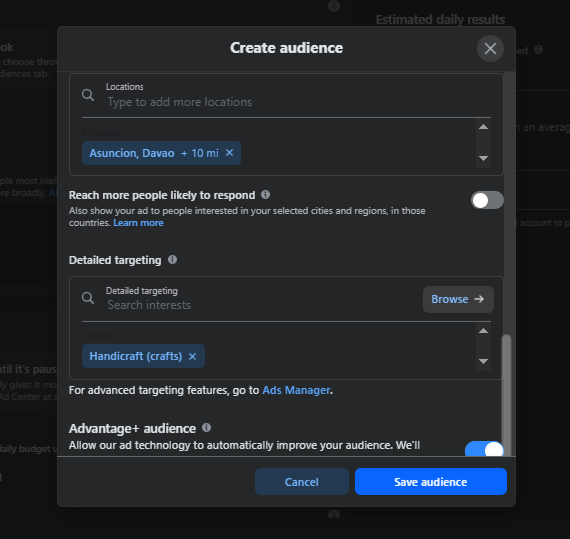The height and width of the screenshot is (539, 570).
Task: Click the Browse button
Action: point(458,299)
